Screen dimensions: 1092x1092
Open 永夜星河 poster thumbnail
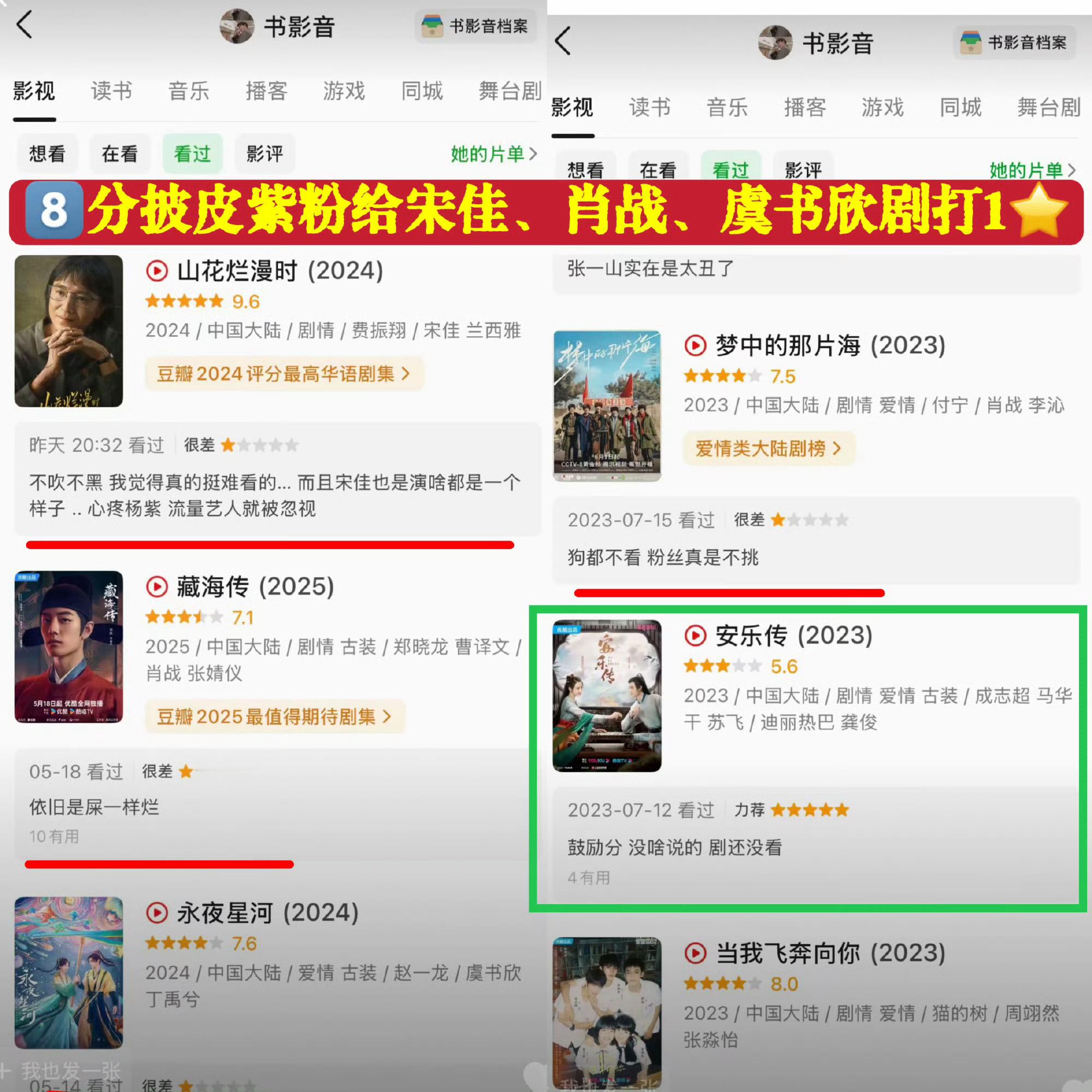coord(69,972)
